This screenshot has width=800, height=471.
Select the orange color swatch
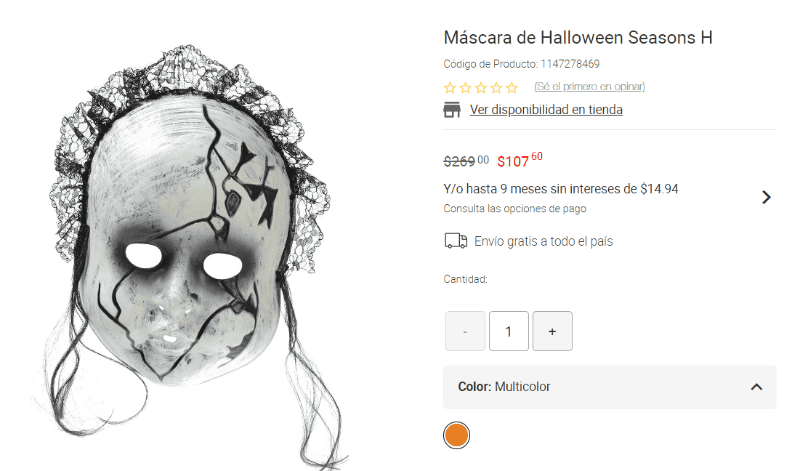[456, 435]
